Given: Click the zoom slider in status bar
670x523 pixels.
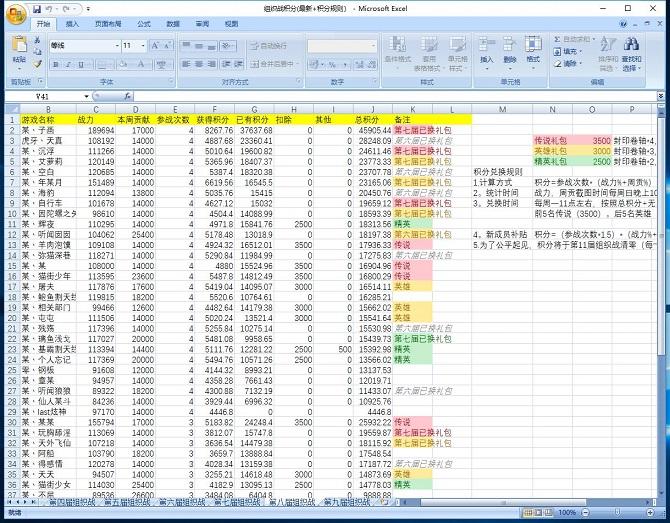Looking at the screenshot, I should [x=616, y=513].
